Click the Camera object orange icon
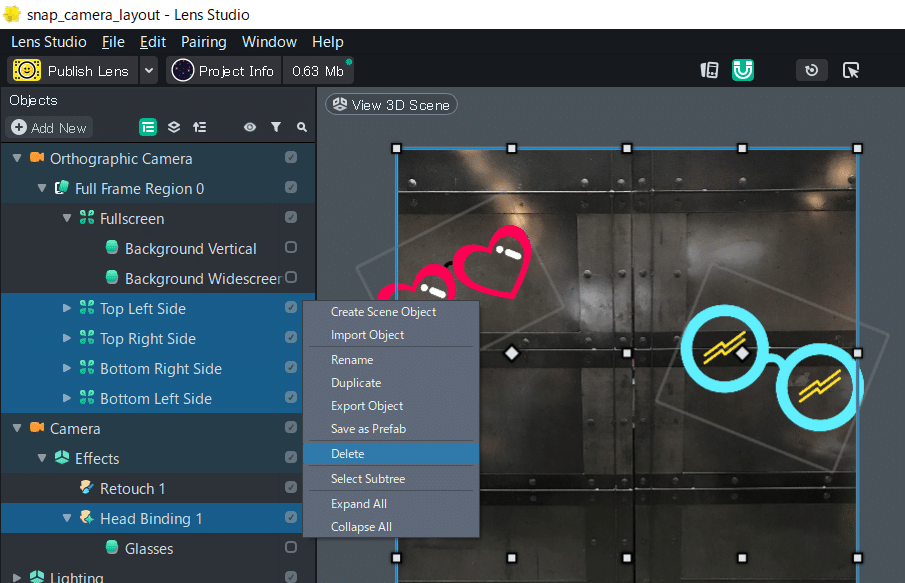The image size is (905, 583). pos(37,428)
